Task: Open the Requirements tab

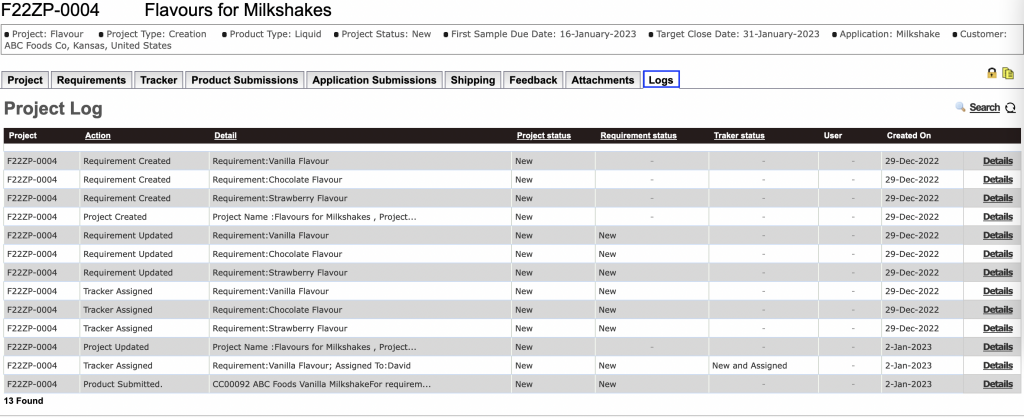Action: click(x=91, y=80)
